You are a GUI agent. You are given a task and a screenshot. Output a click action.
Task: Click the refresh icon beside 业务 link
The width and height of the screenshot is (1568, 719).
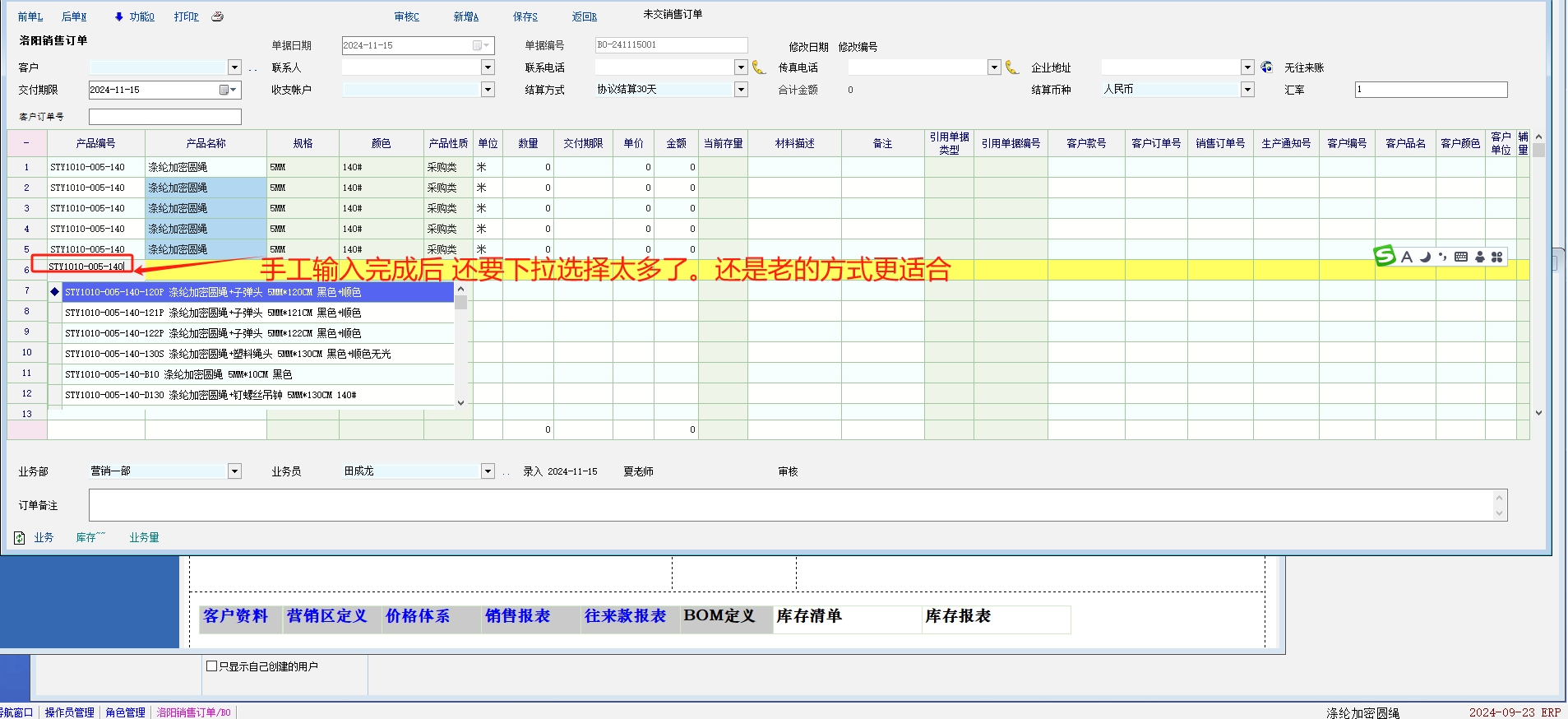pyautogui.click(x=19, y=538)
